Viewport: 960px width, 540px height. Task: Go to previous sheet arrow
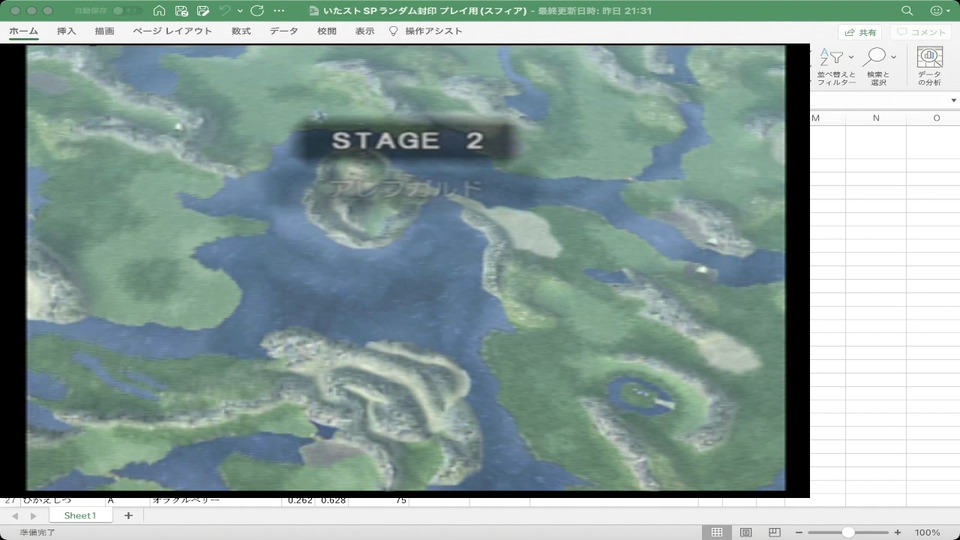point(15,516)
